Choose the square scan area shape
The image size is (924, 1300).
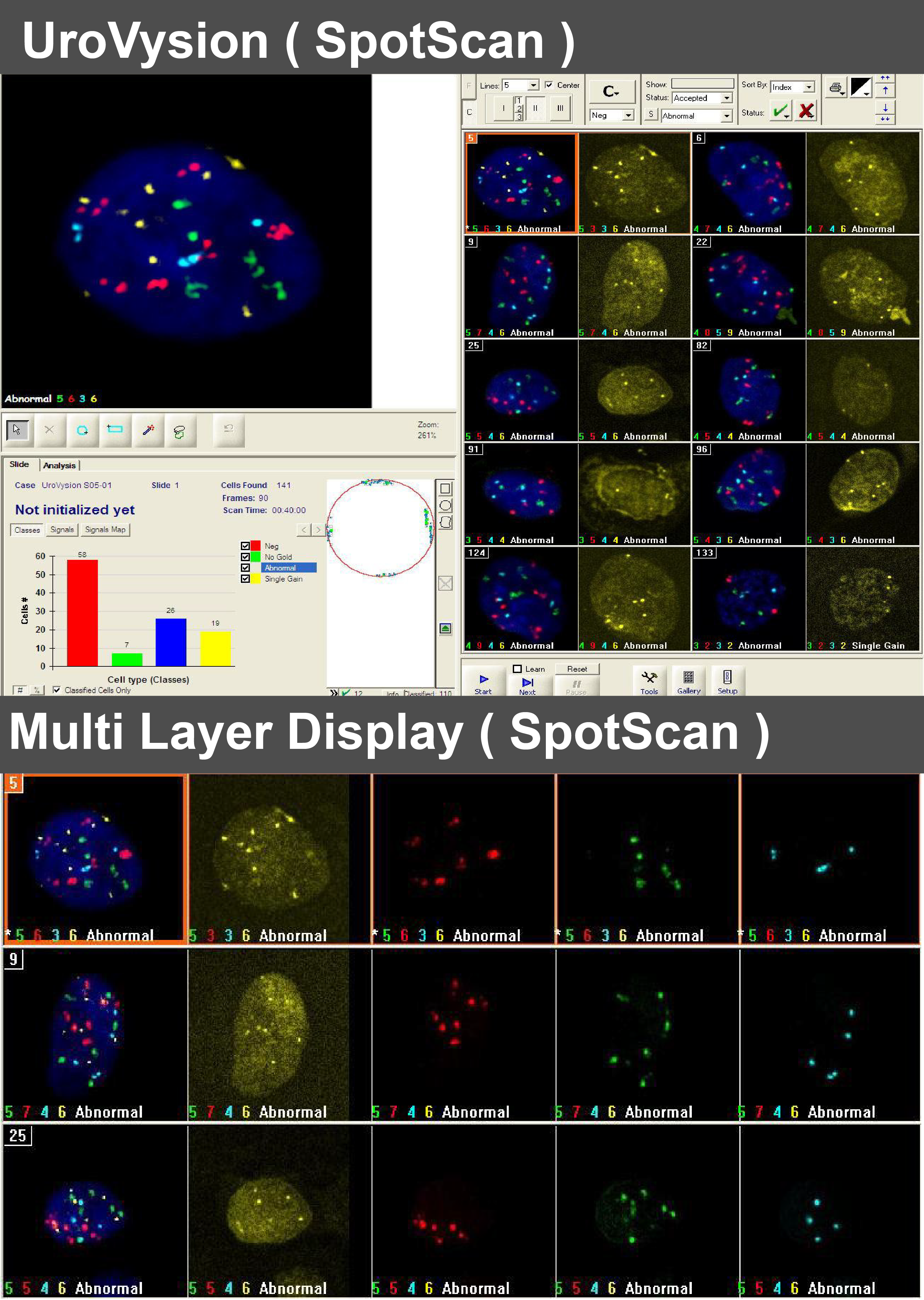point(446,488)
